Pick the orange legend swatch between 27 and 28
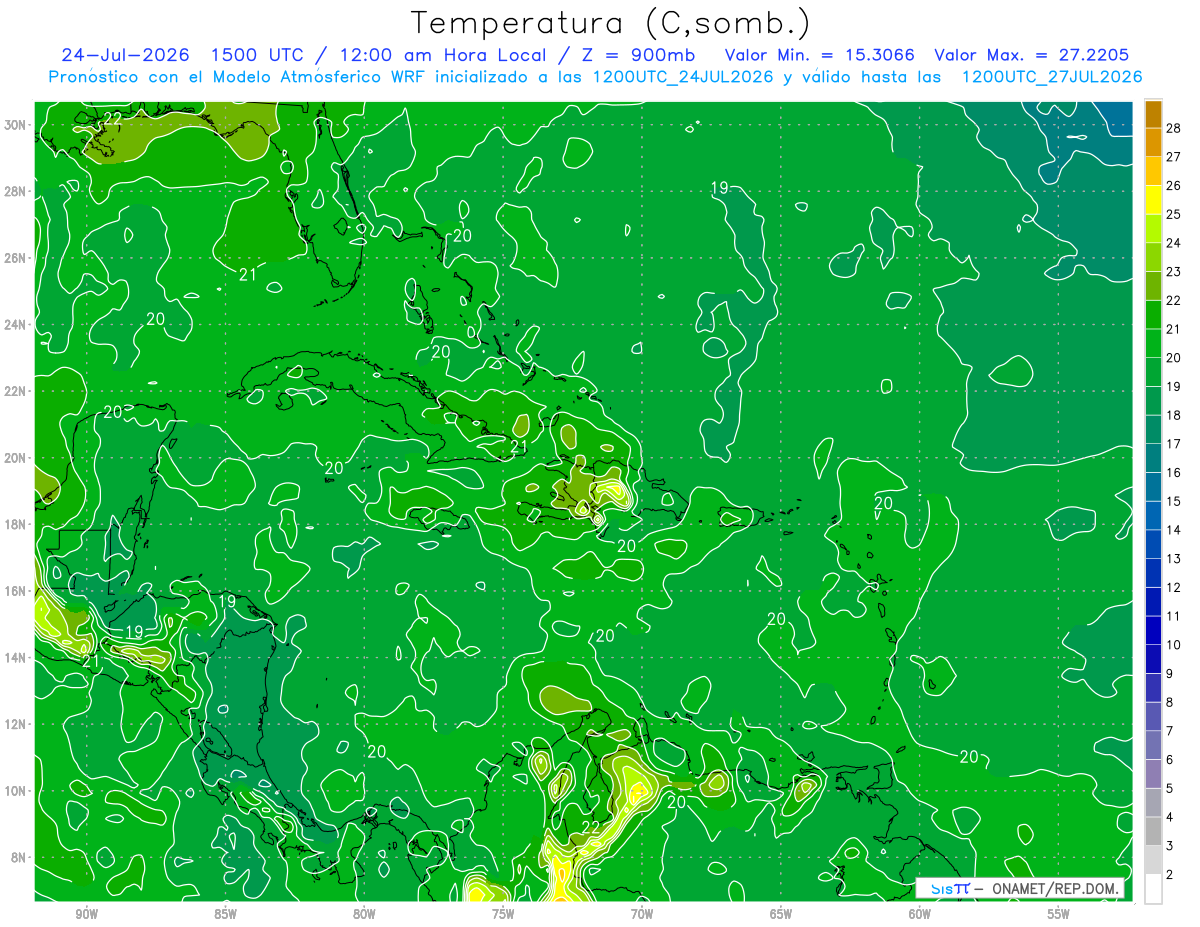1200x927 pixels. pos(1153,142)
